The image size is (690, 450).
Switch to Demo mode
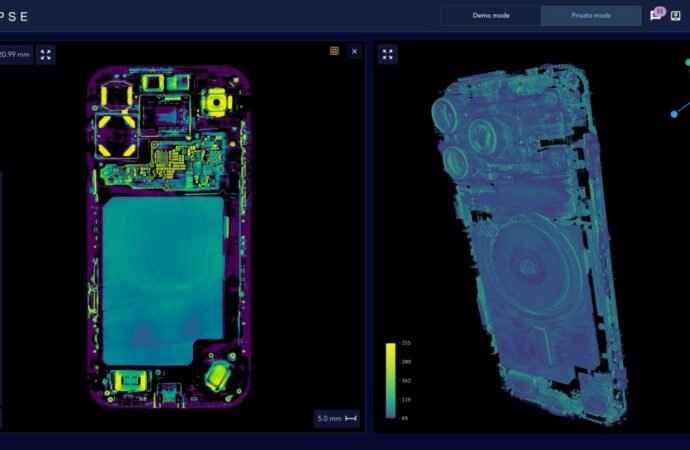point(491,15)
